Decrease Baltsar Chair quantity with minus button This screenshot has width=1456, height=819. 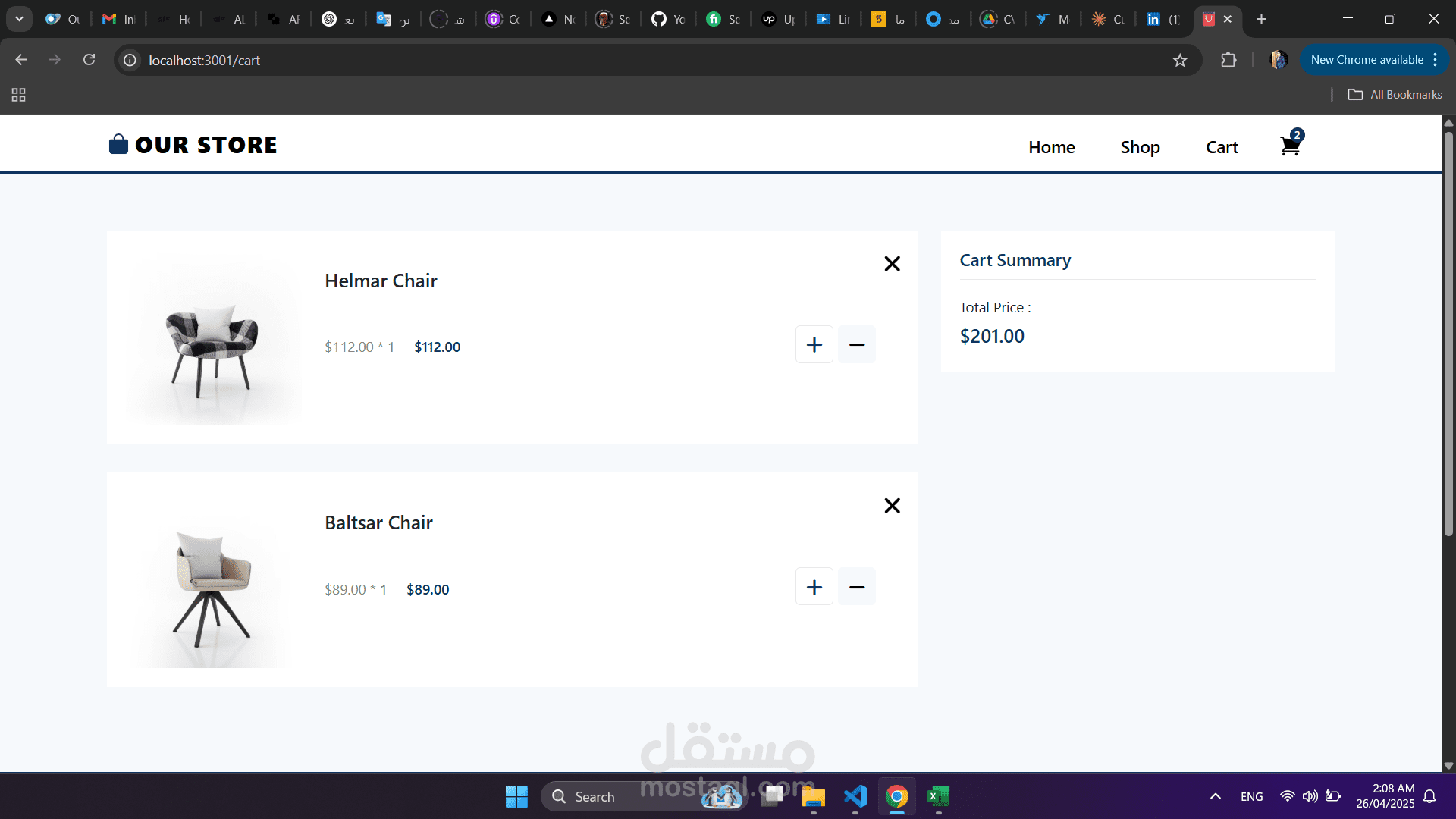[857, 587]
